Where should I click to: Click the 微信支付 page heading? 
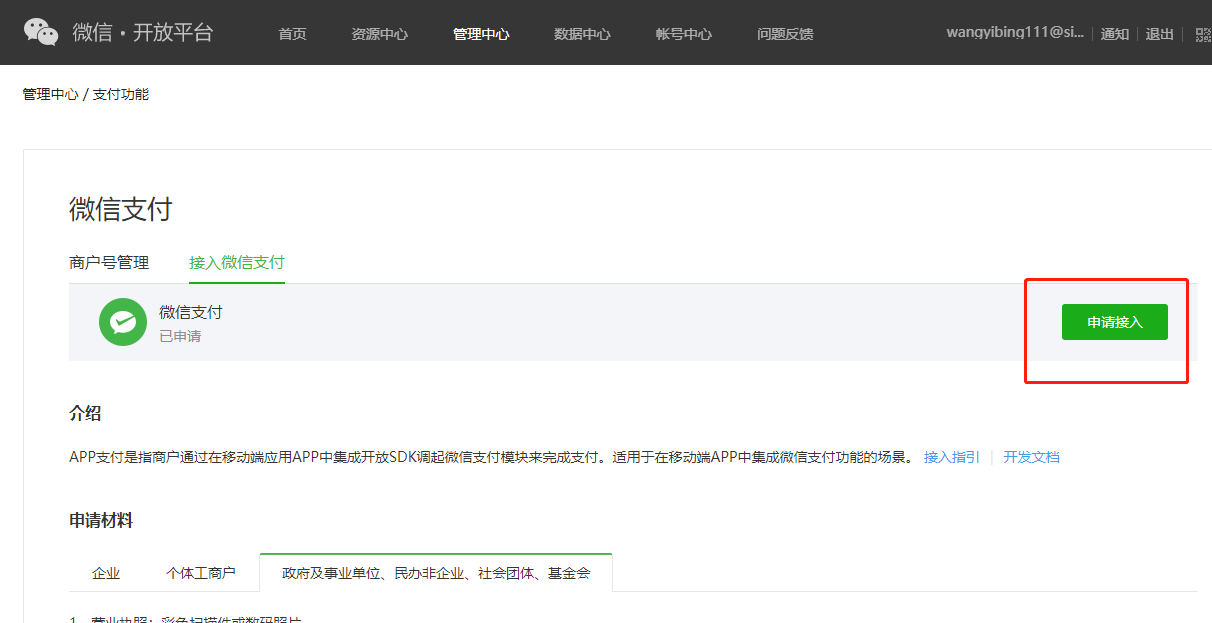tap(121, 209)
